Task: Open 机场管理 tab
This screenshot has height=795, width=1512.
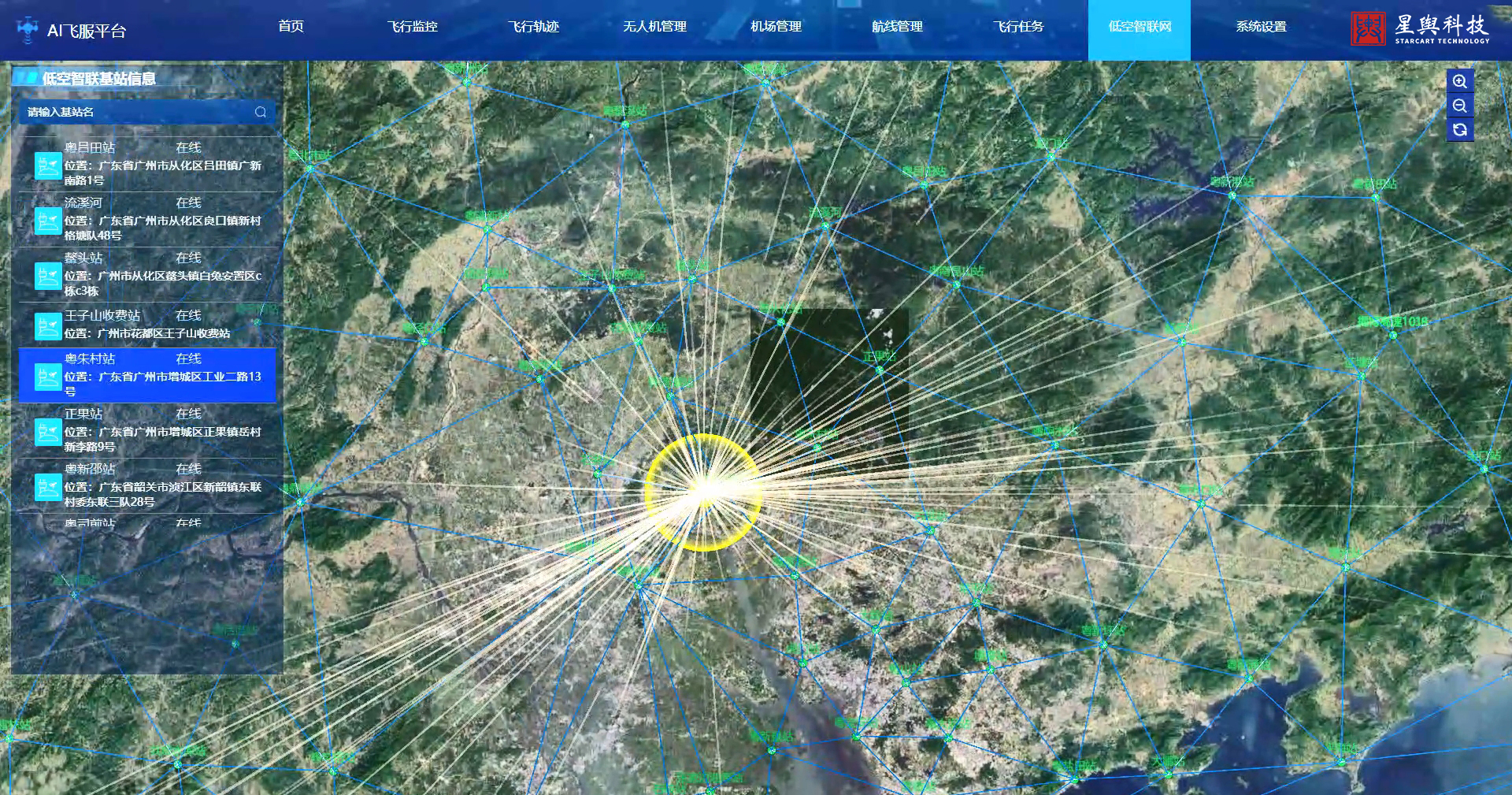Action: point(776,26)
